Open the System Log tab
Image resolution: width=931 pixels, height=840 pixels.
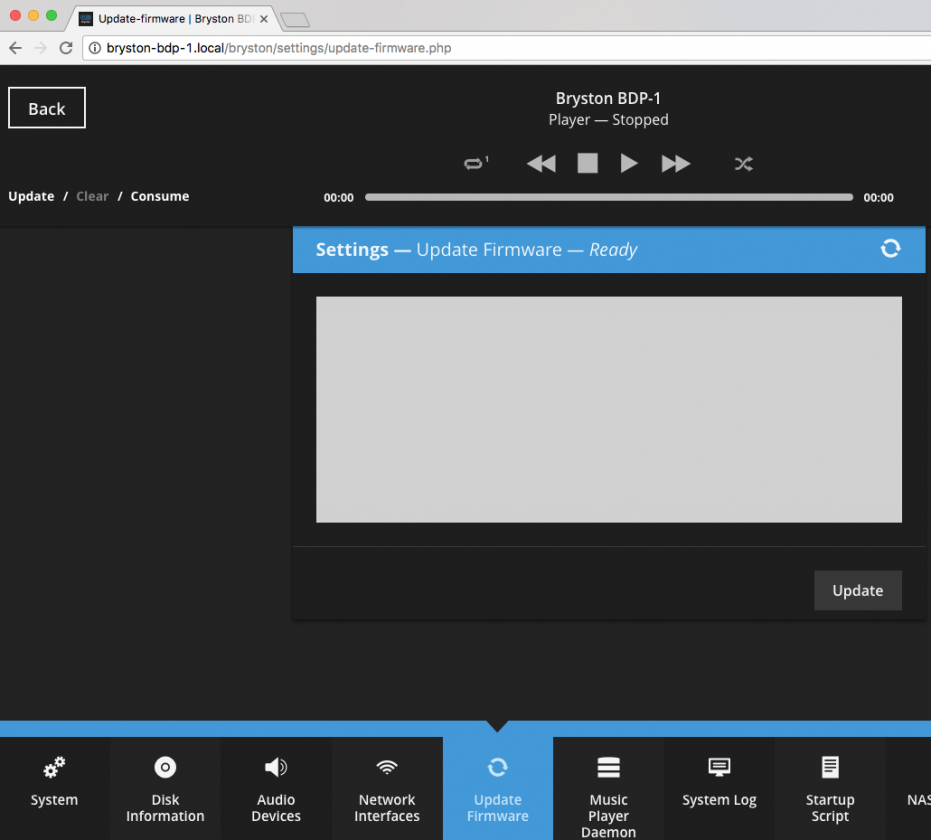coord(719,788)
